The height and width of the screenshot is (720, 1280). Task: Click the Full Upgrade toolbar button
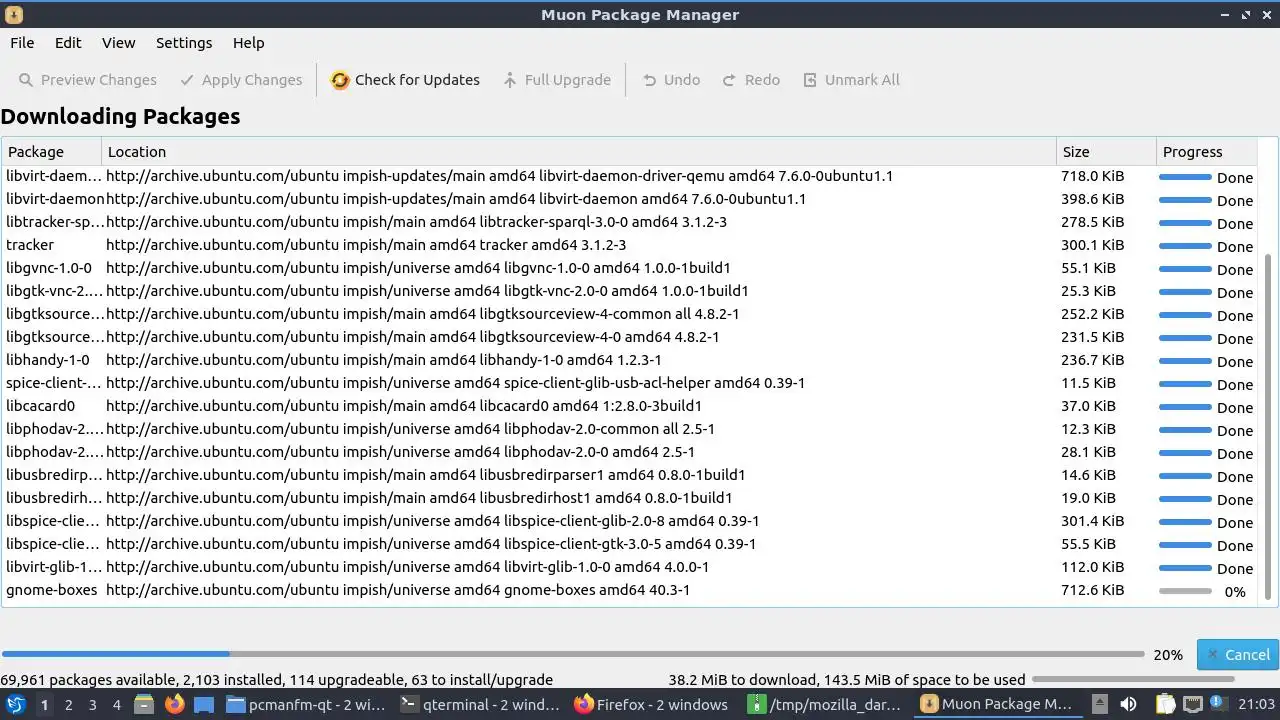(x=557, y=80)
